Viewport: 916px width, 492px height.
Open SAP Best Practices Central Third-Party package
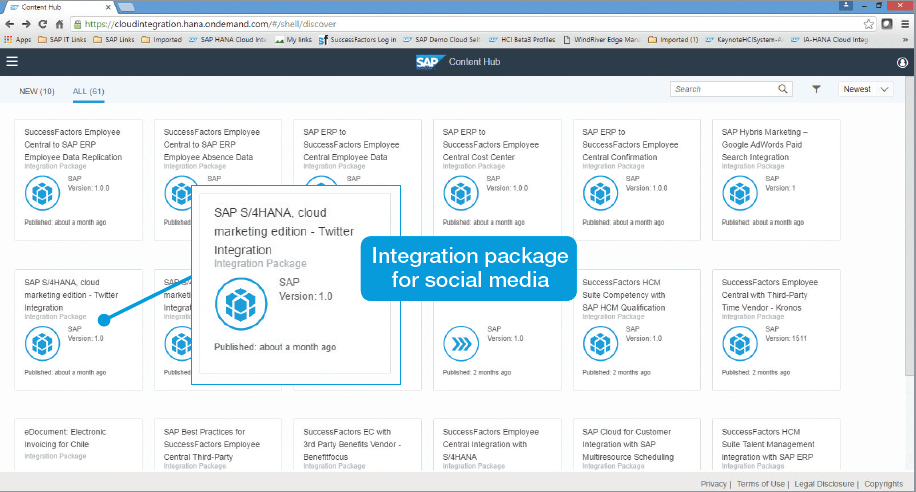pyautogui.click(x=211, y=444)
